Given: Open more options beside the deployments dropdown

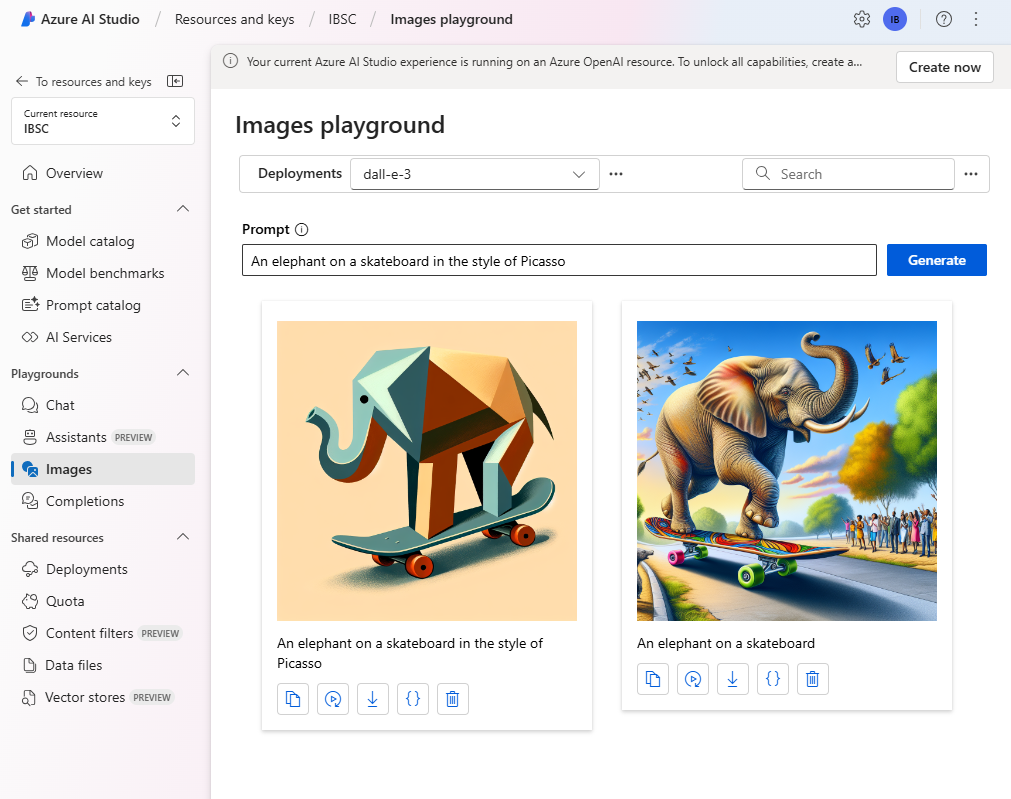Looking at the screenshot, I should [x=616, y=174].
